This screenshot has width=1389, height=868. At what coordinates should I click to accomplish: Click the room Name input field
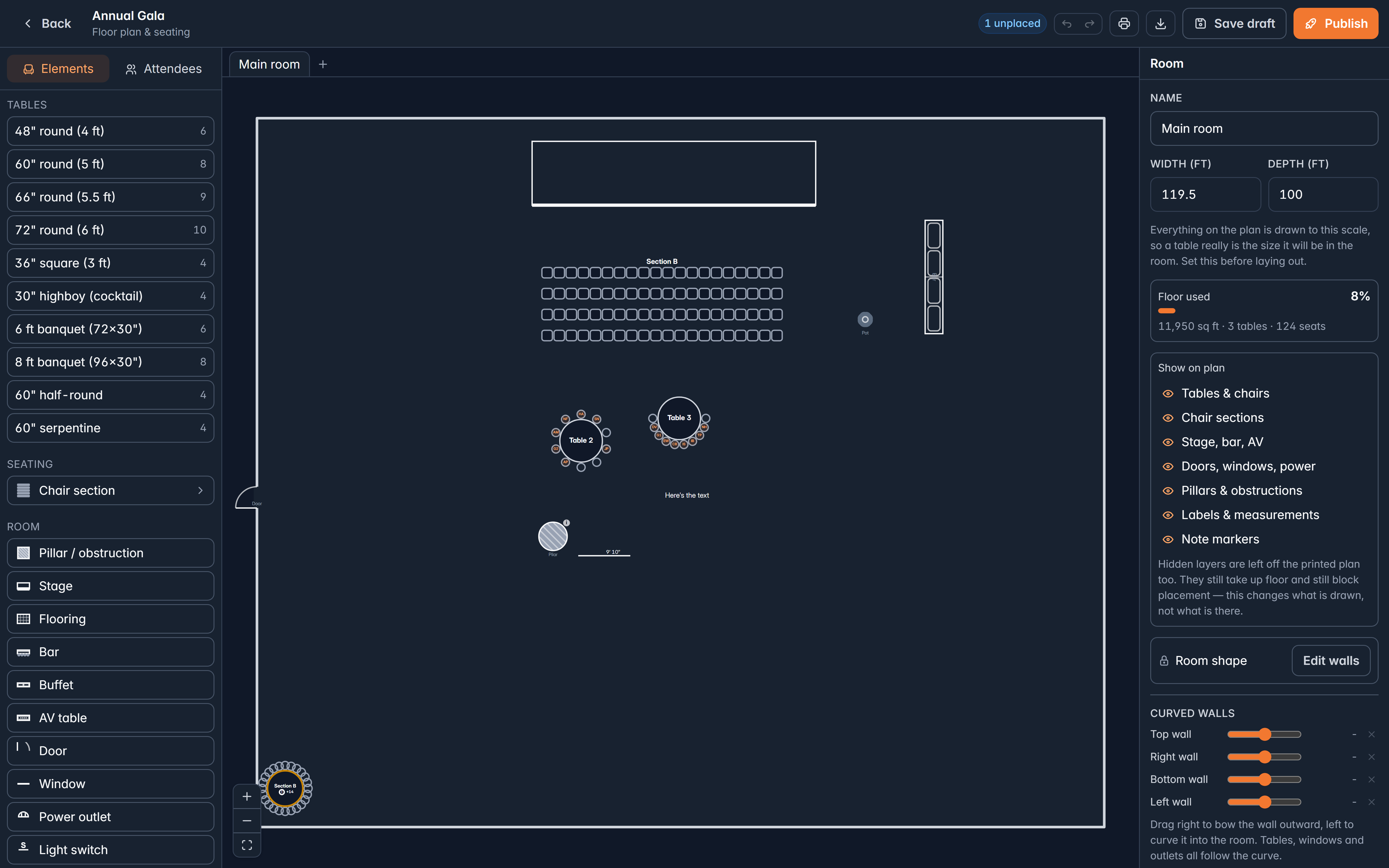click(1264, 128)
